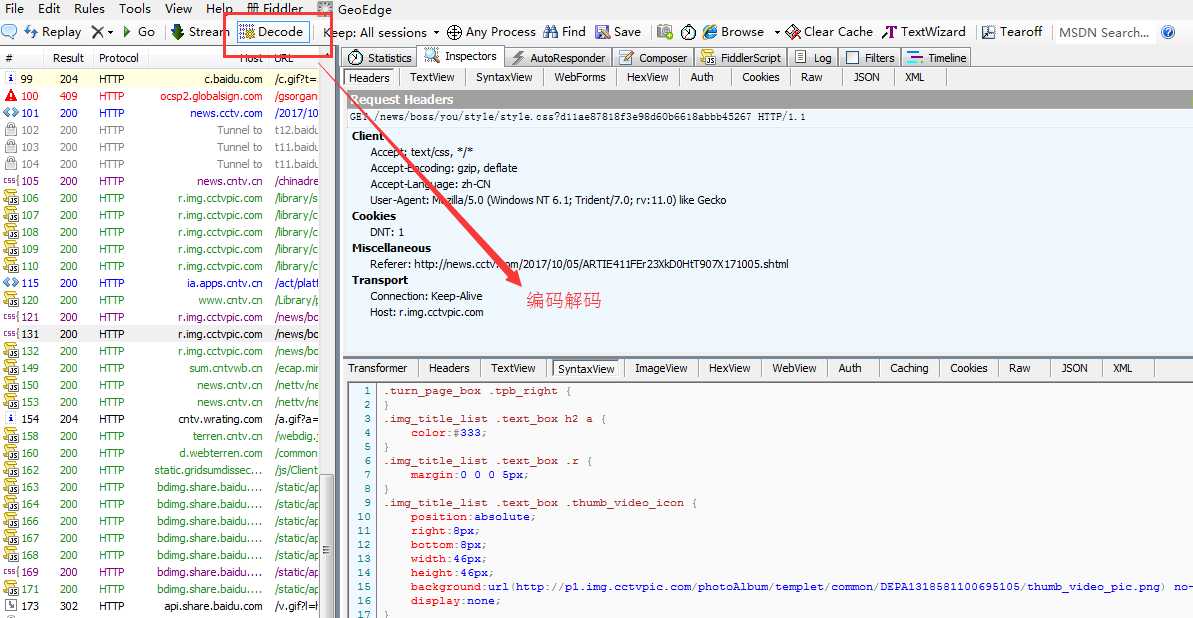Viewport: 1193px width, 618px height.
Task: Select the response ImageView tab
Action: (661, 368)
